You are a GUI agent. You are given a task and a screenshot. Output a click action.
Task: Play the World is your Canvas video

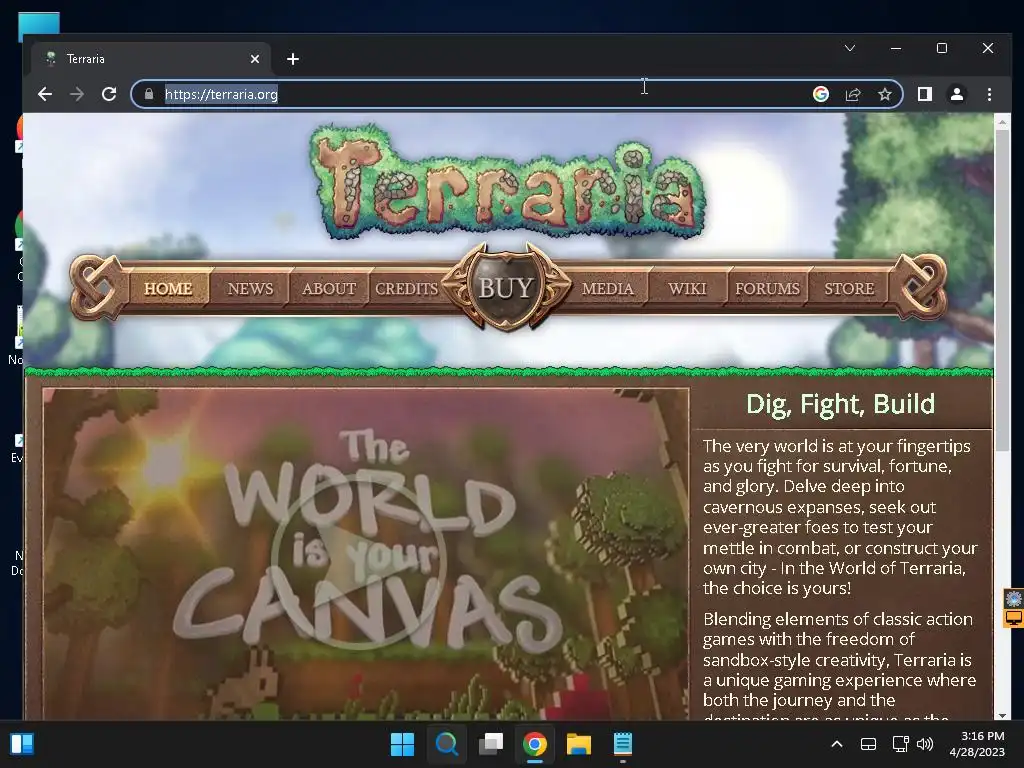click(x=359, y=560)
